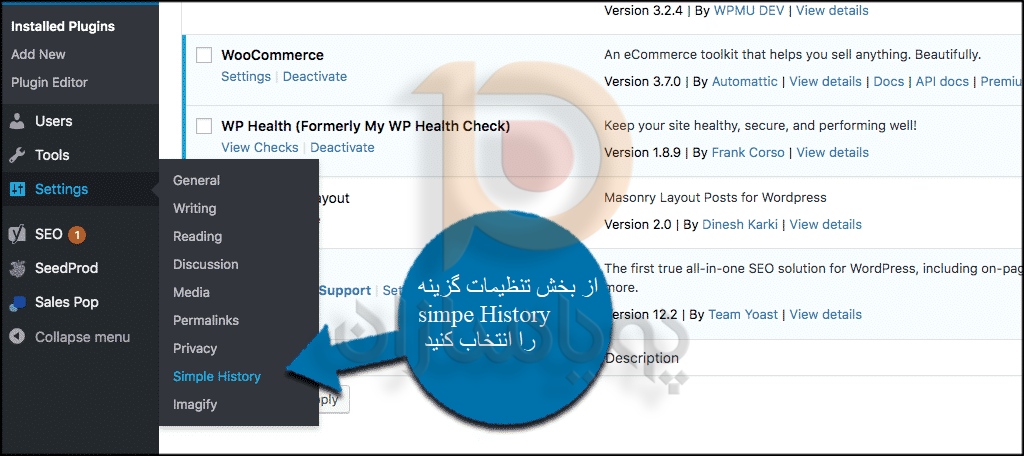
Task: Click the orange SEO notification badge
Action: click(x=77, y=234)
